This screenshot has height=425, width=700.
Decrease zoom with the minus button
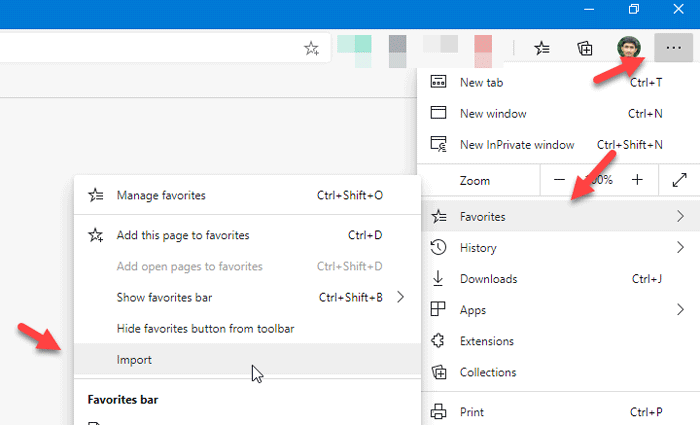559,180
